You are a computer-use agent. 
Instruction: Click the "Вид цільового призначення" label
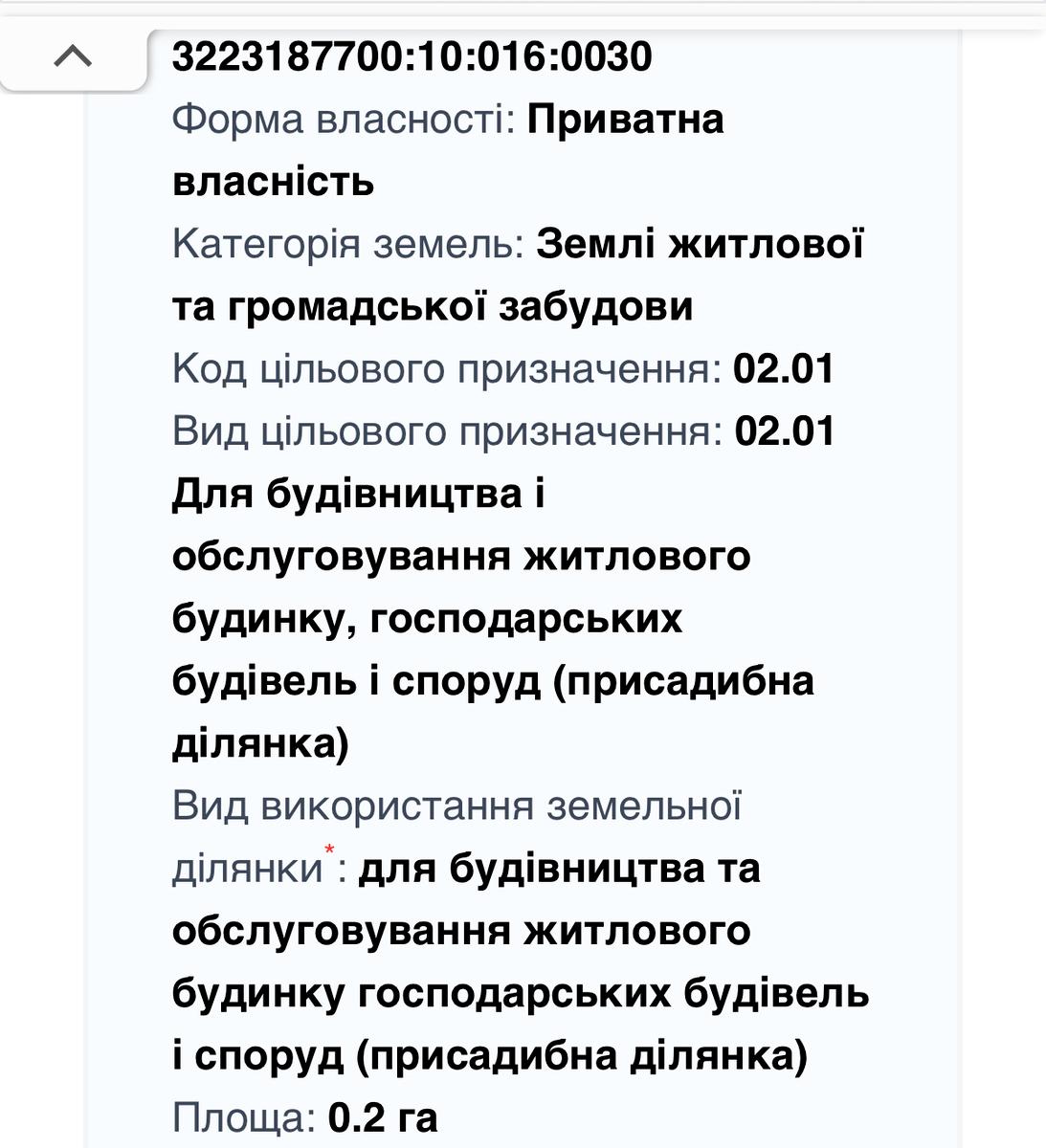coord(447,431)
